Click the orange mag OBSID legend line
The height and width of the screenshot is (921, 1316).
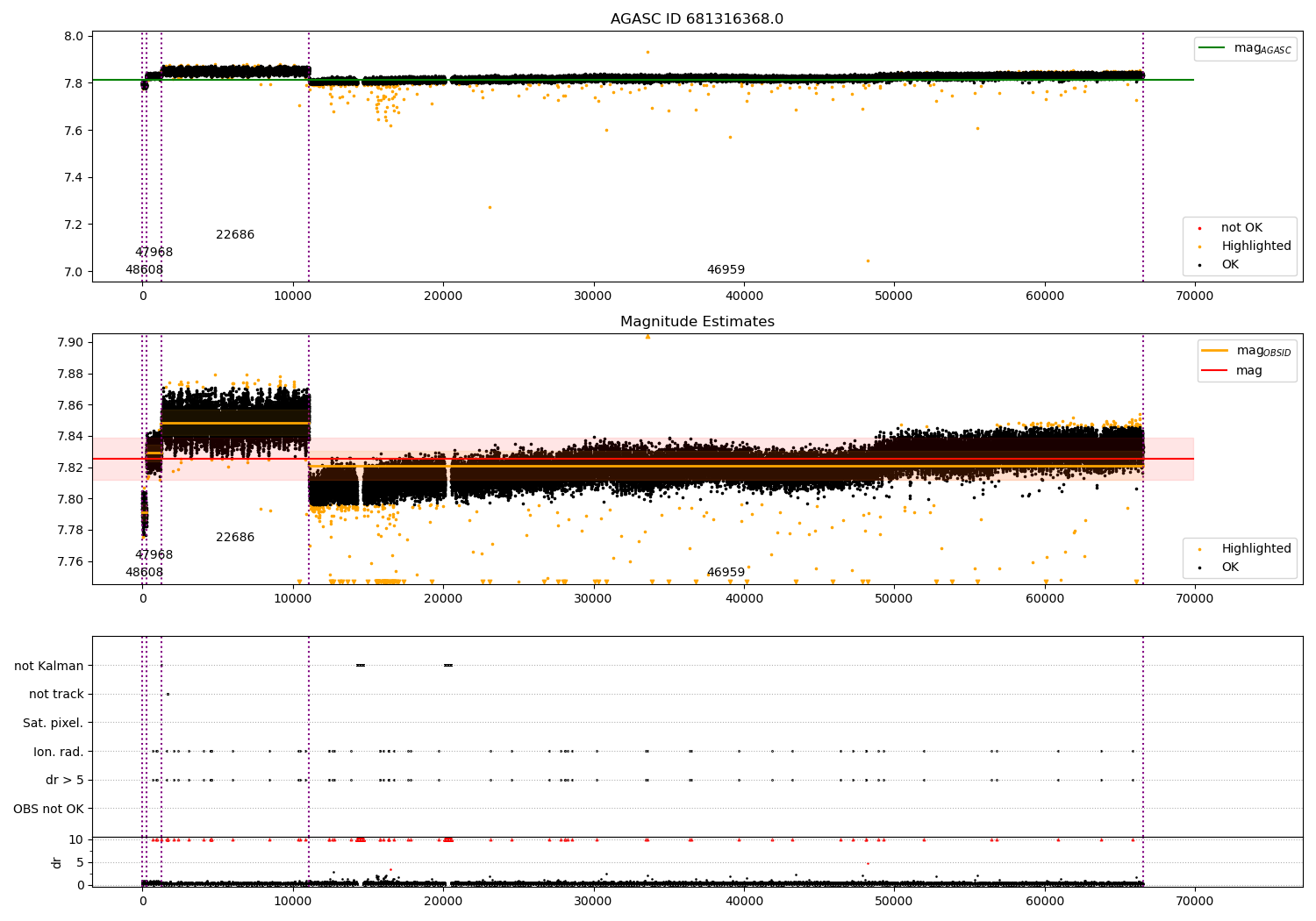(x=1215, y=351)
